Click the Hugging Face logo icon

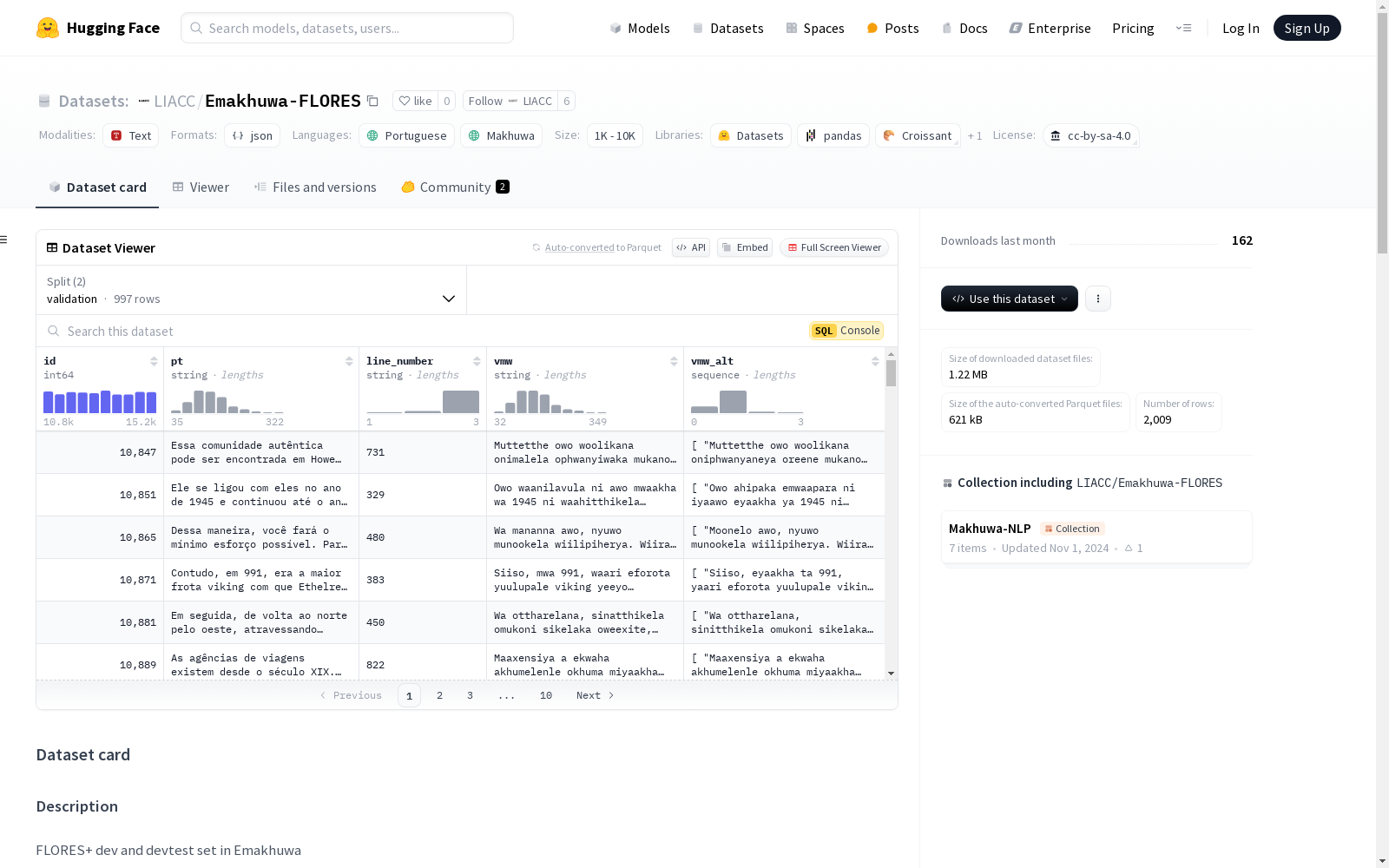48,28
